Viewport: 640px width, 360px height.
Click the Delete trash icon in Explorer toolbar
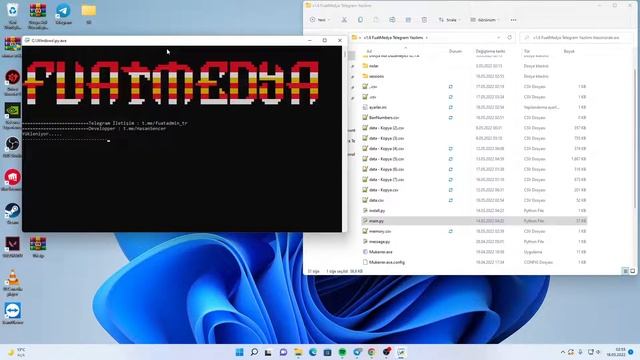(424, 20)
